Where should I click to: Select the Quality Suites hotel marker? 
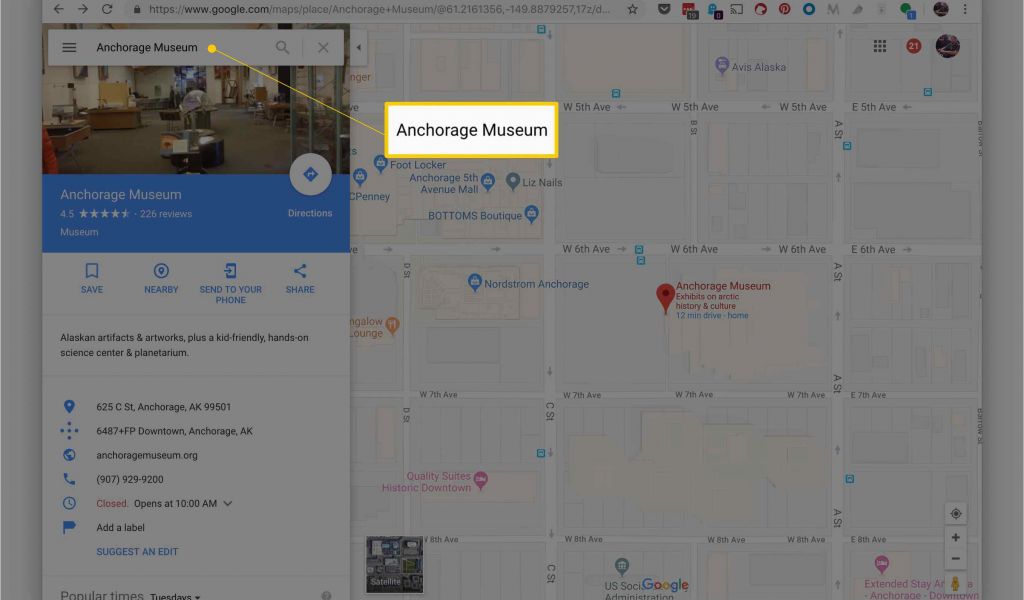(x=481, y=481)
